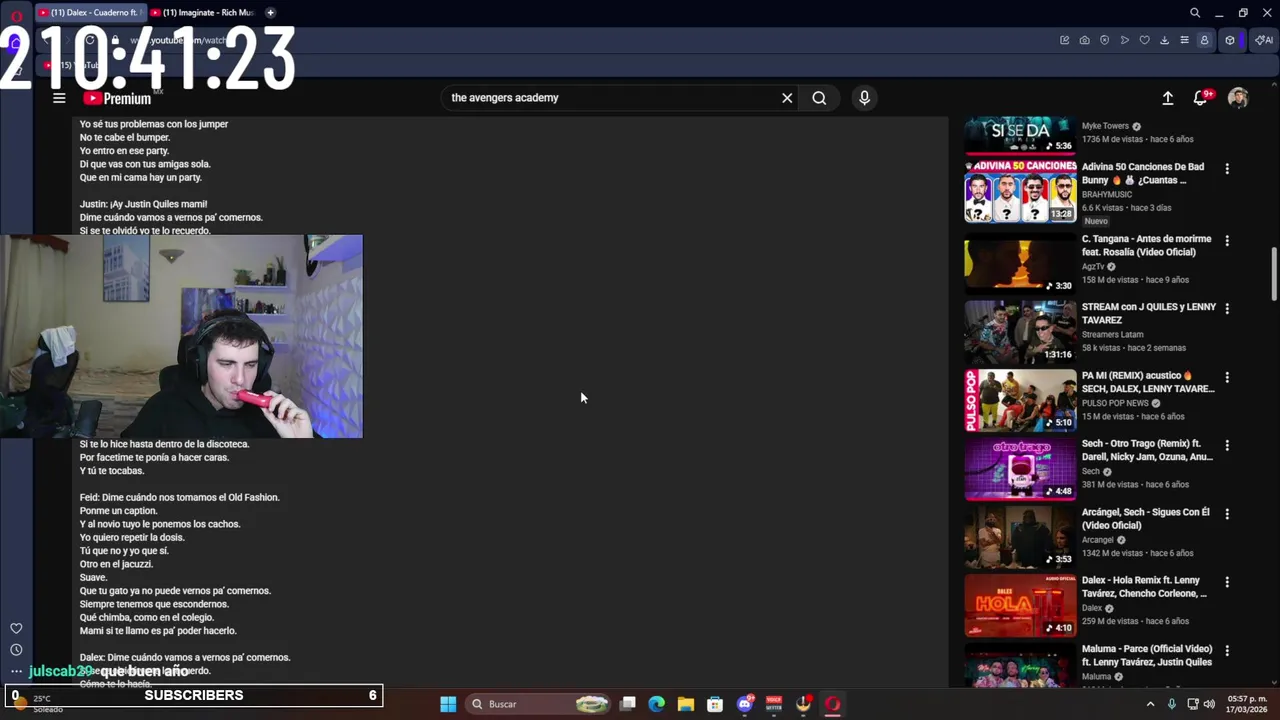1280x720 pixels.
Task: Open YouTube notifications bell
Action: 1200,98
